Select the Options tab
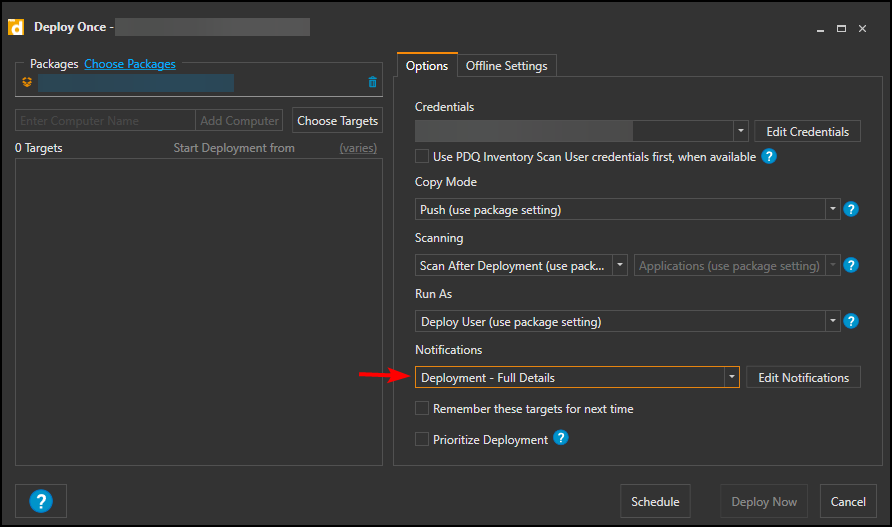 pyautogui.click(x=427, y=66)
